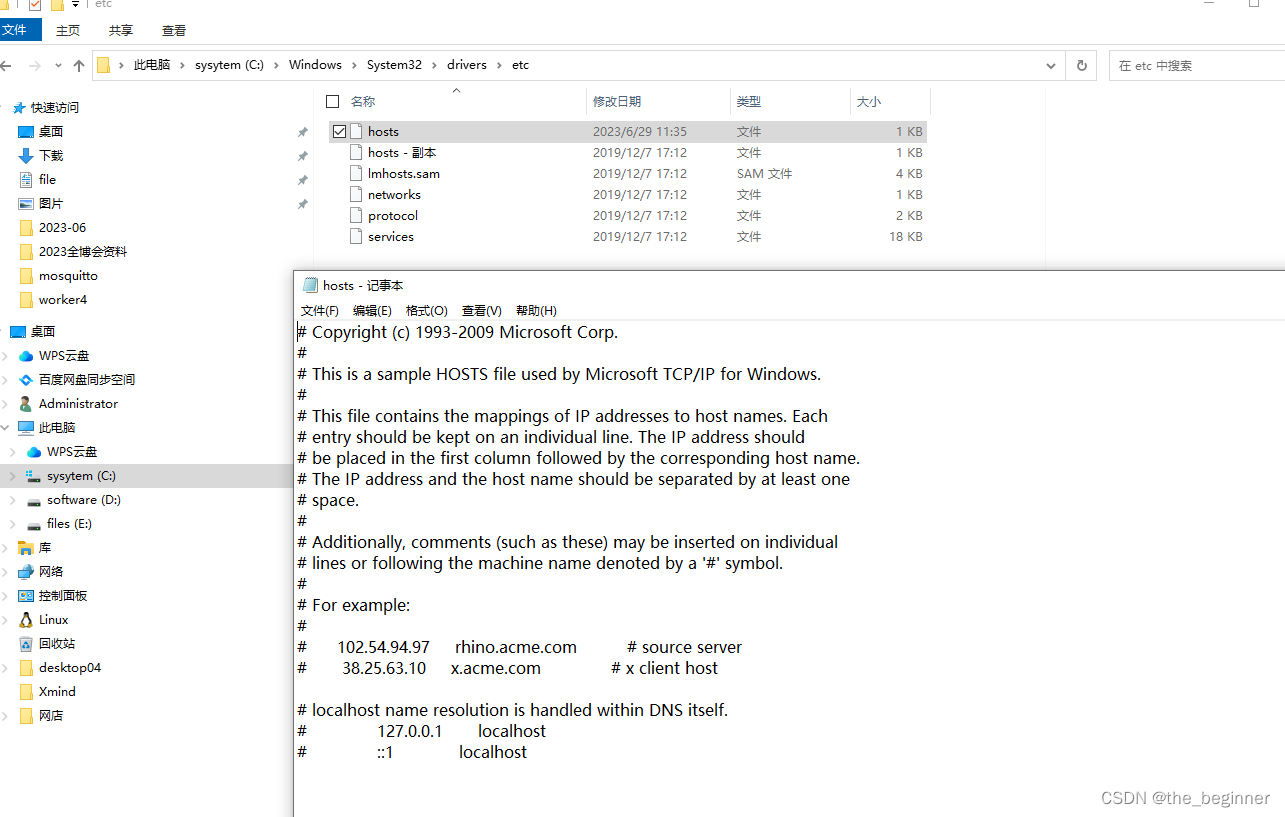Viewport: 1285px width, 817px height.
Task: Click the networks file icon
Action: [356, 194]
